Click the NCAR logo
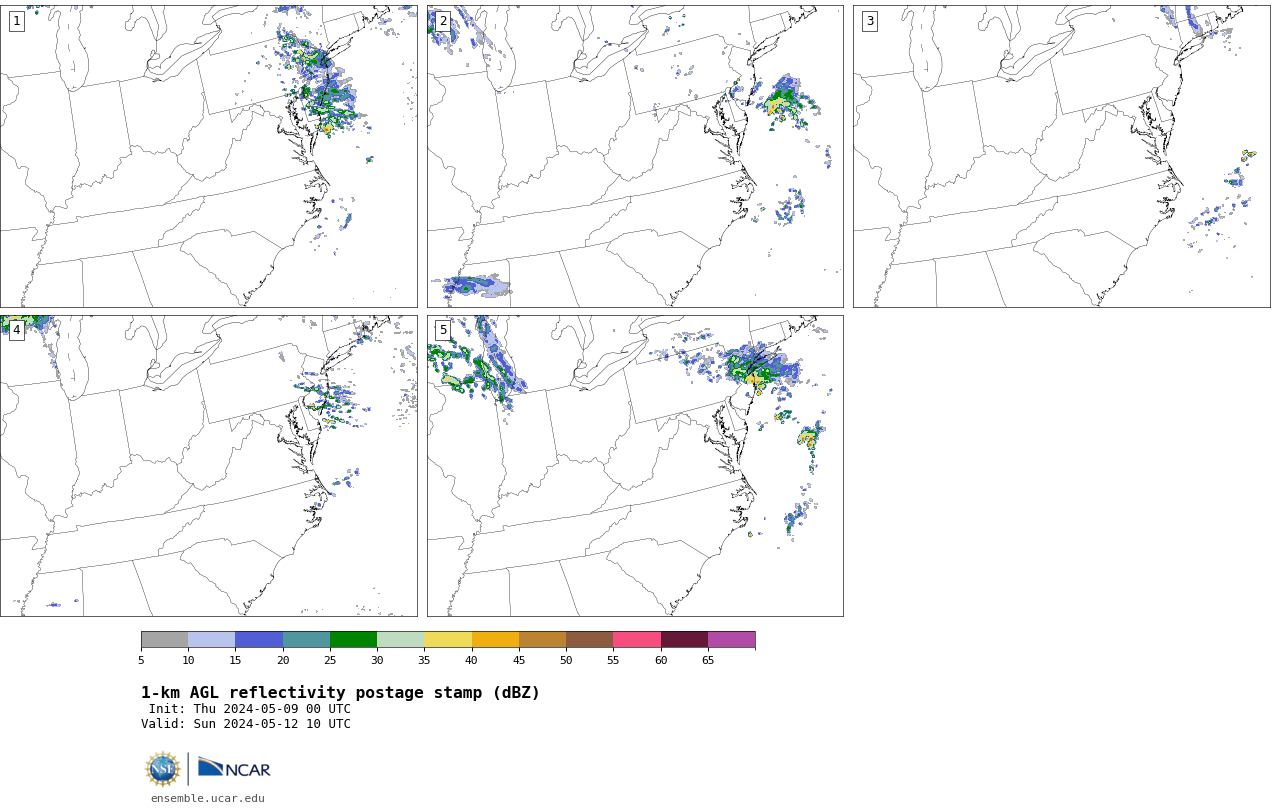Viewport: 1280px width, 809px height. [234, 768]
